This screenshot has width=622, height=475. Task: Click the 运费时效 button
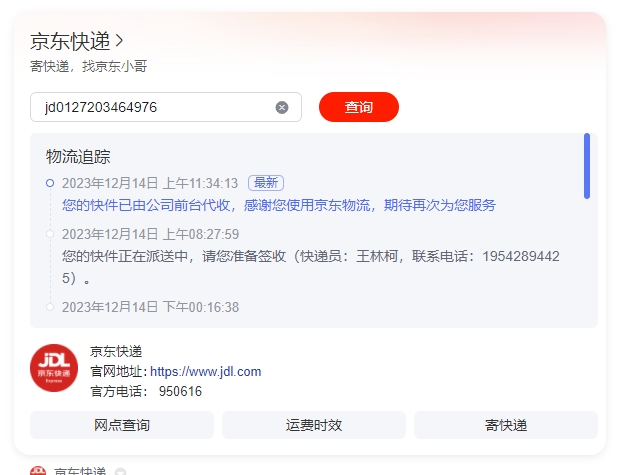coord(314,425)
